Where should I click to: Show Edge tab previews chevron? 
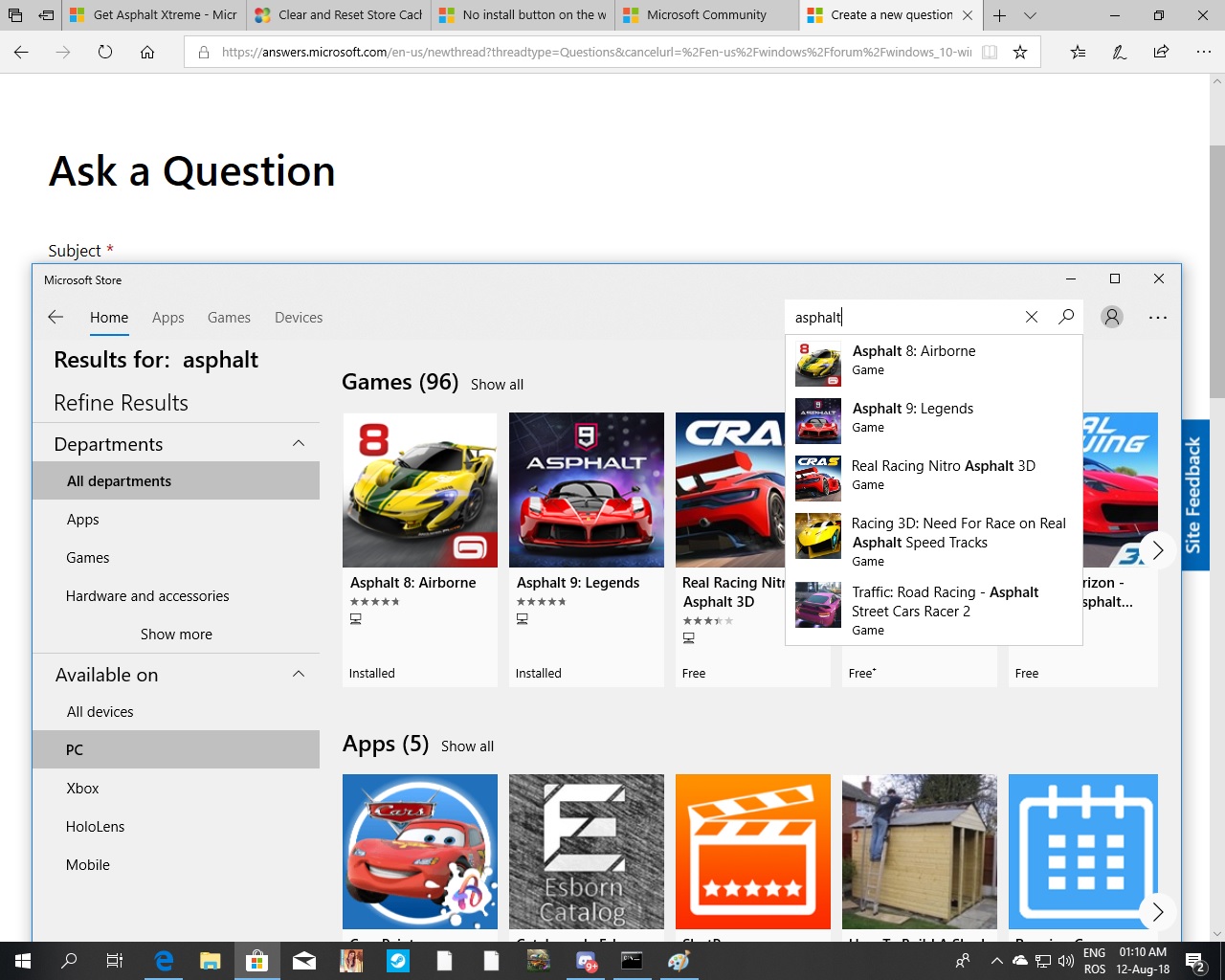pos(1030,15)
